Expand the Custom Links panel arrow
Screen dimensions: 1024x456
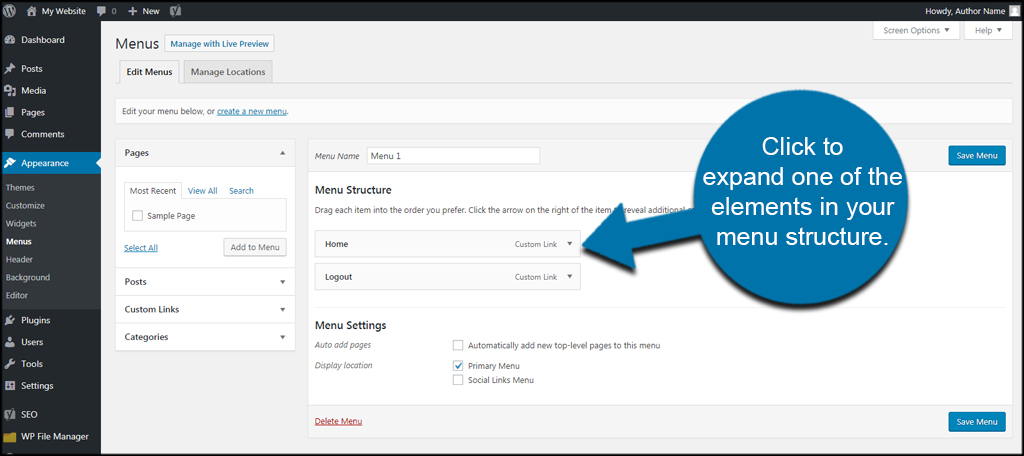click(x=283, y=310)
